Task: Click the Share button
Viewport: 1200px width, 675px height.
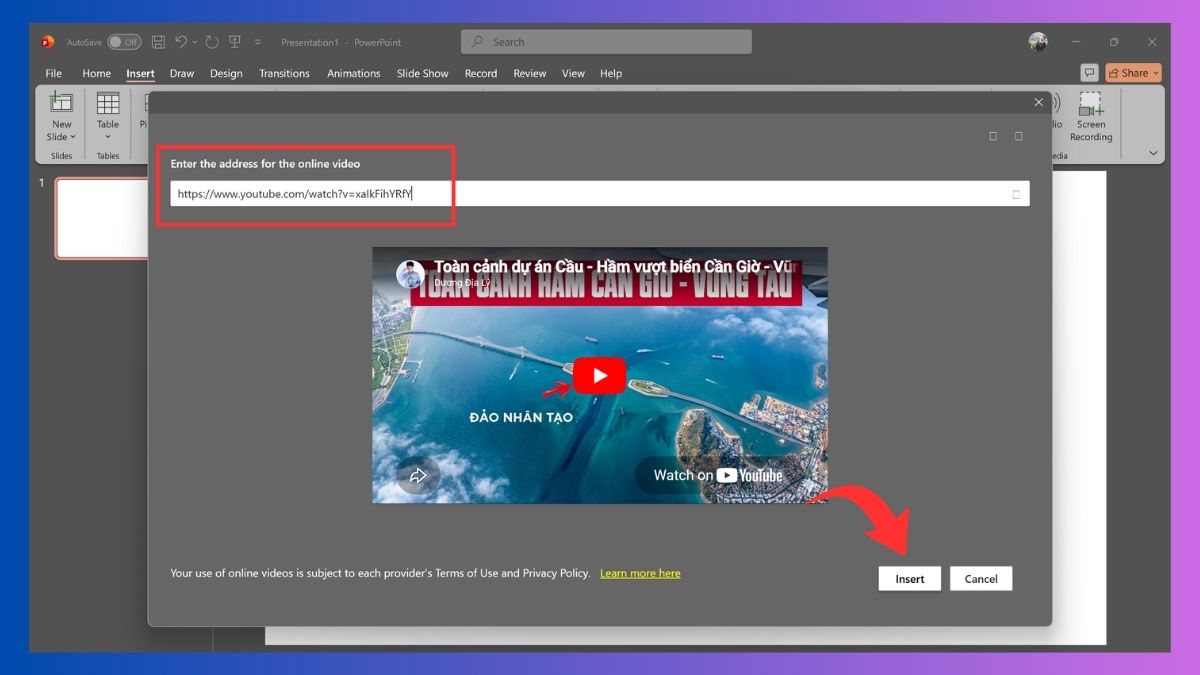Action: pos(1133,73)
